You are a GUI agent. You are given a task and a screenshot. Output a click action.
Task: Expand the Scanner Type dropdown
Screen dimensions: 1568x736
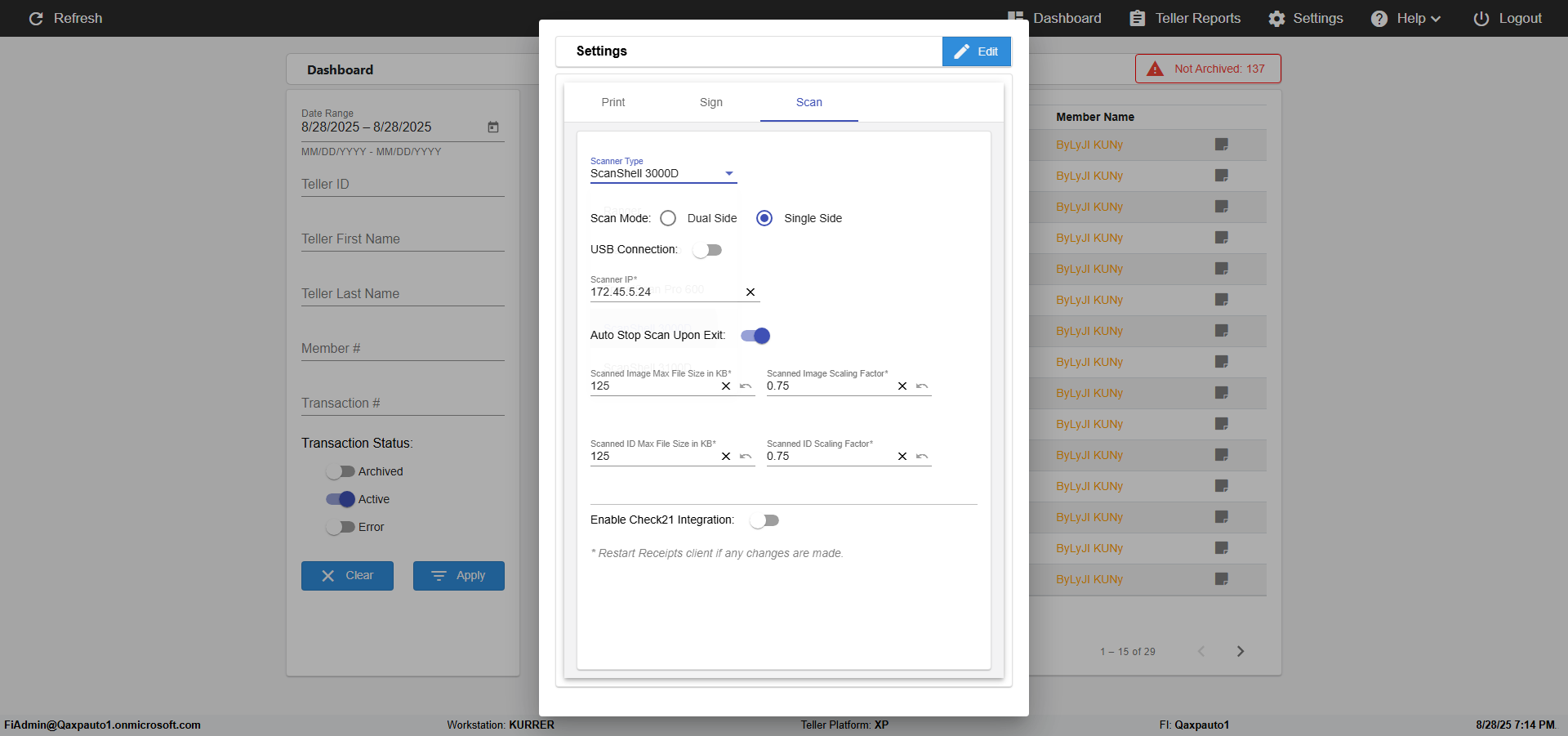[x=663, y=173]
